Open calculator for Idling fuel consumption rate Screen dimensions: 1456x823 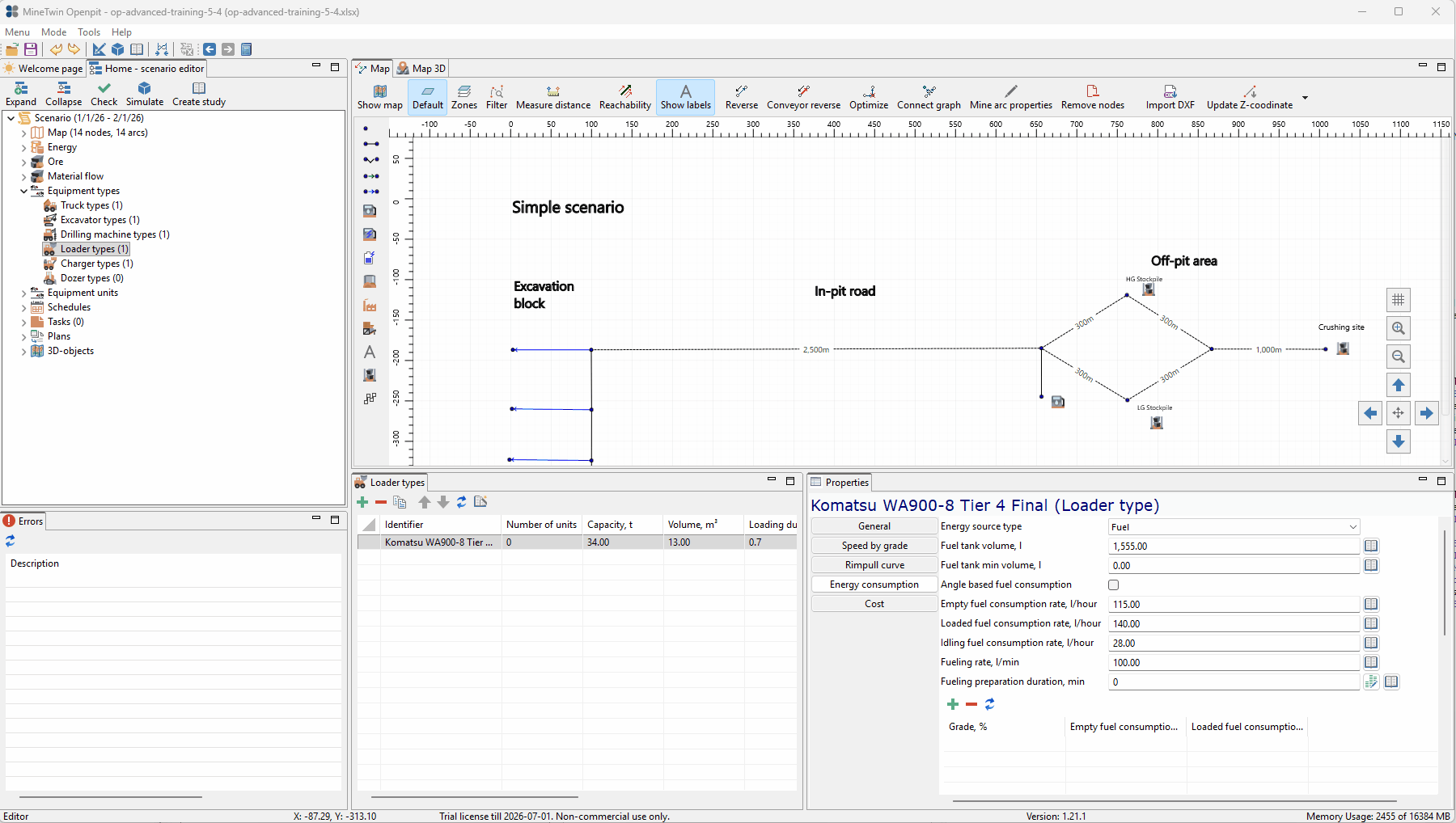coord(1371,643)
